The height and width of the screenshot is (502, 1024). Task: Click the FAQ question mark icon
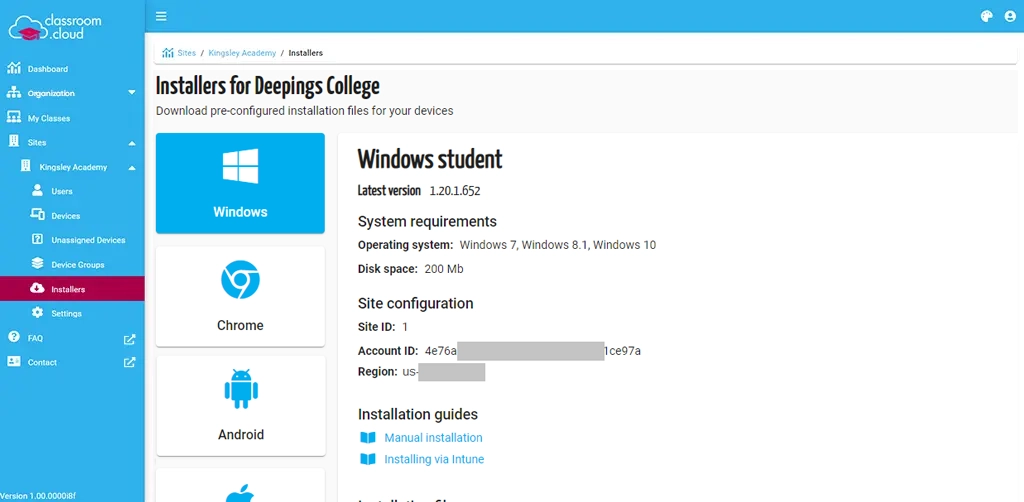(x=14, y=337)
